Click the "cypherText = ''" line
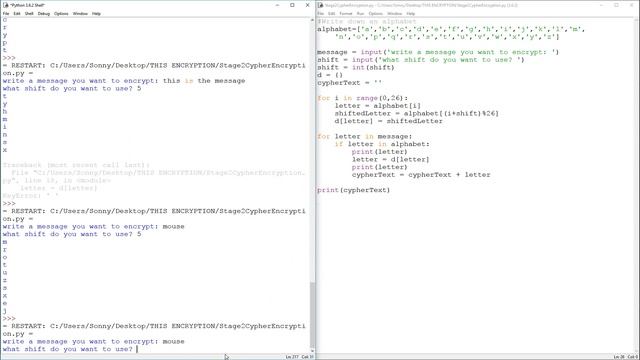The image size is (640, 360). [349, 82]
